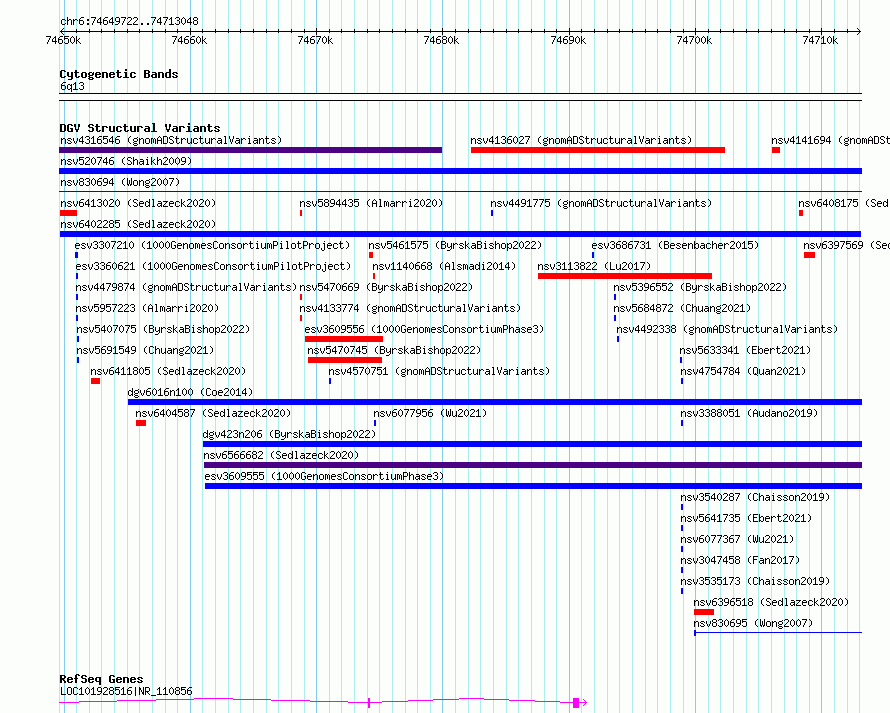This screenshot has width=890, height=713.
Task: Click red bar under nsv5470745
Action: click(345, 360)
